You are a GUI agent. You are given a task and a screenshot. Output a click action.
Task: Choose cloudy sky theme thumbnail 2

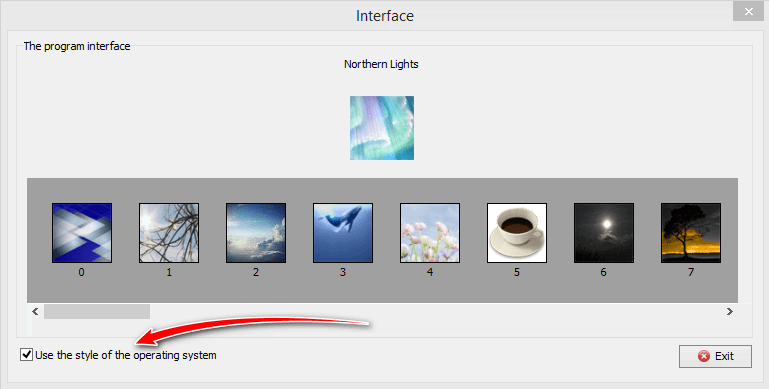(256, 233)
